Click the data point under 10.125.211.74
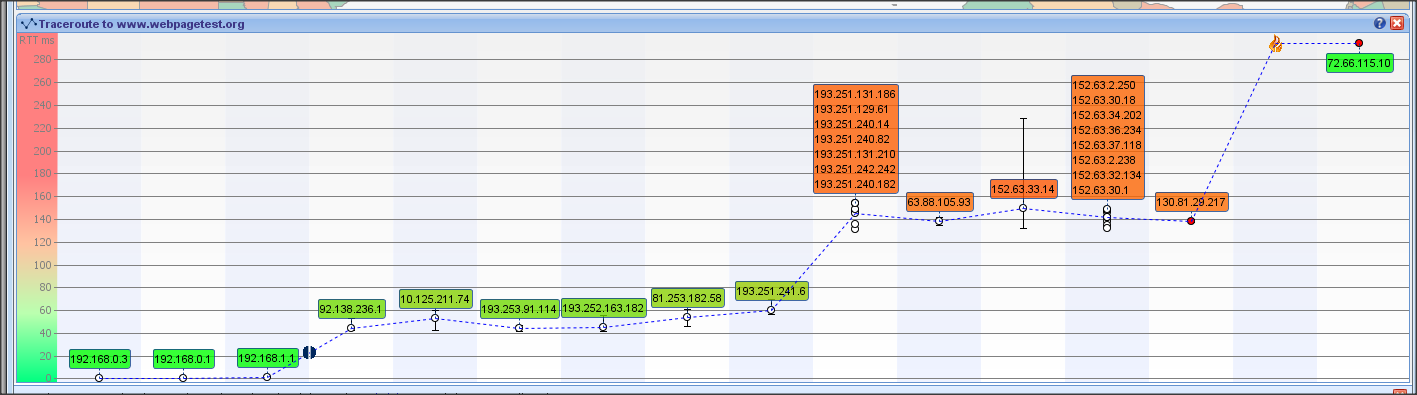 pos(435,318)
